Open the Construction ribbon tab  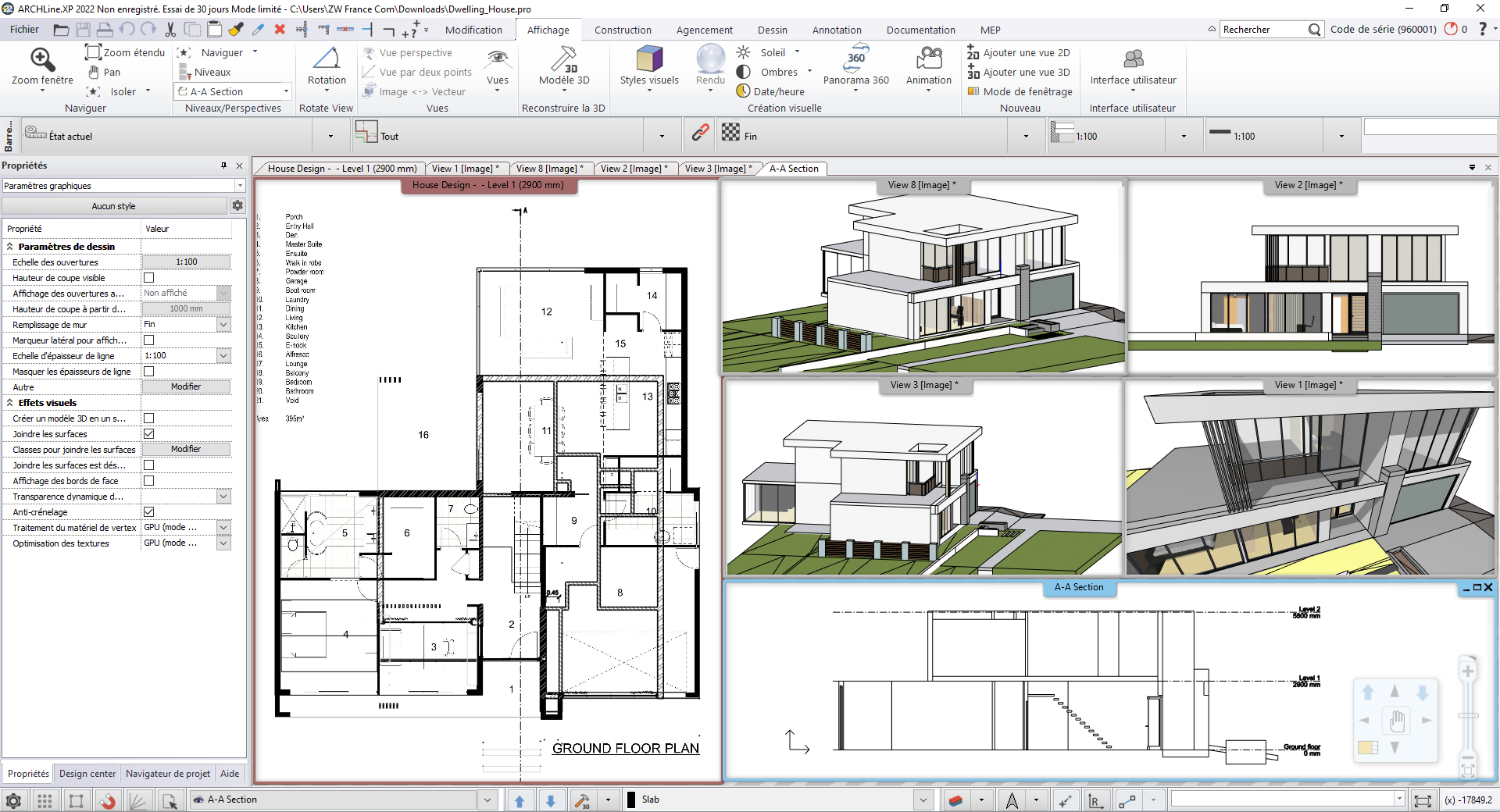(622, 30)
